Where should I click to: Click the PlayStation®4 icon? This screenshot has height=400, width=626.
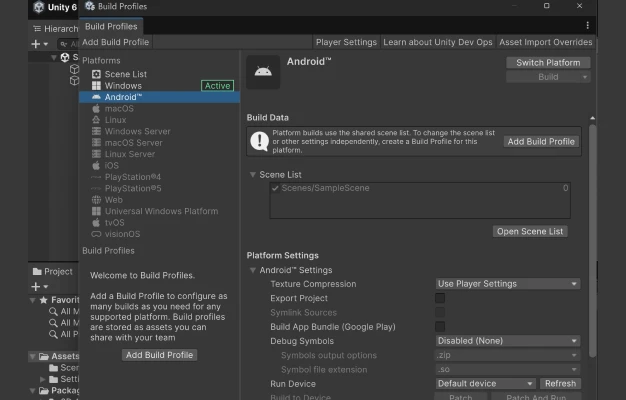click(x=96, y=177)
